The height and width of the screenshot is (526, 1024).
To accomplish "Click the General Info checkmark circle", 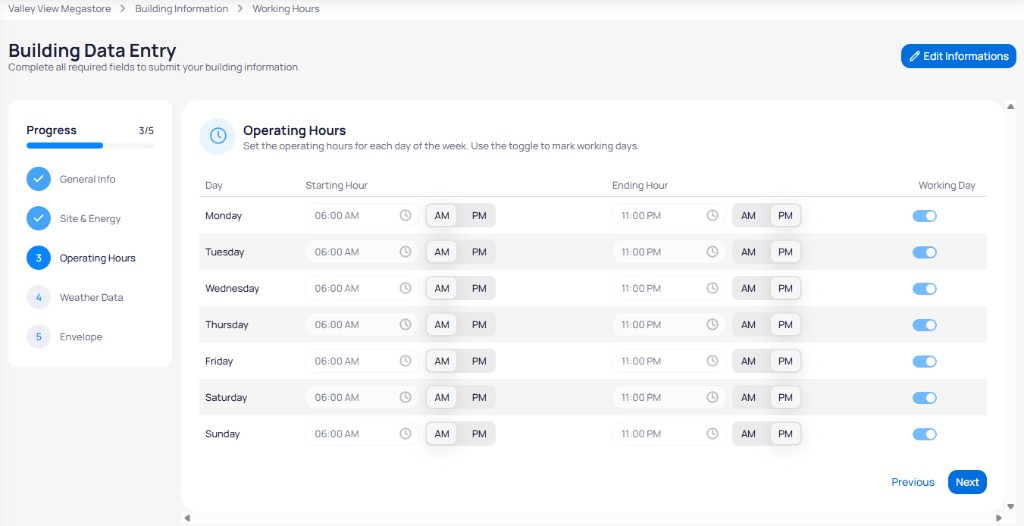I will tap(39, 179).
